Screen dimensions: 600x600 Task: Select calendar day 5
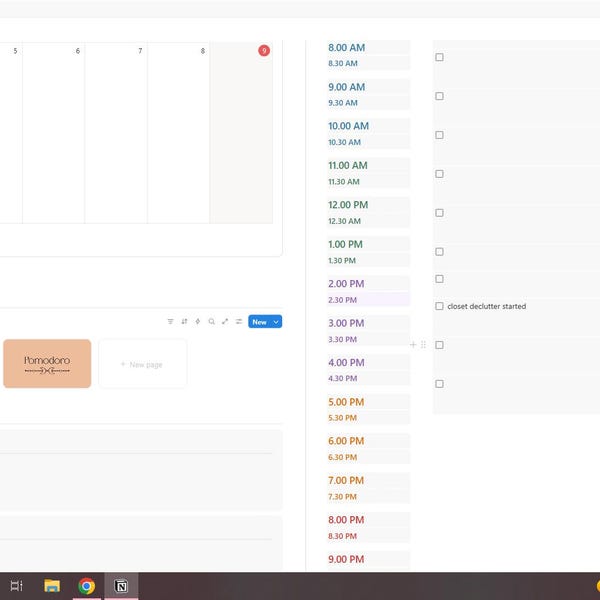(x=15, y=51)
